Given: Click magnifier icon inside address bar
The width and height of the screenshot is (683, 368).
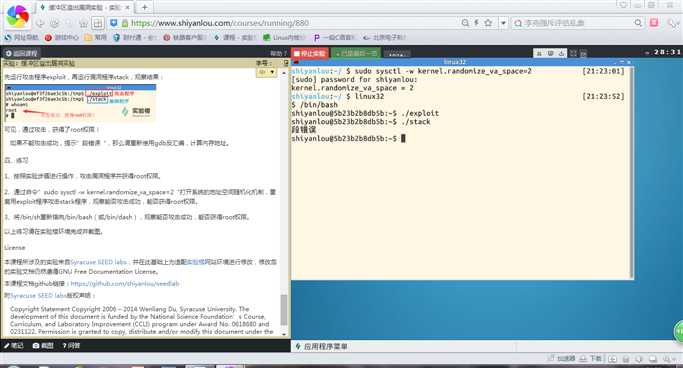Looking at the screenshot, I should pyautogui.click(x=465, y=23).
